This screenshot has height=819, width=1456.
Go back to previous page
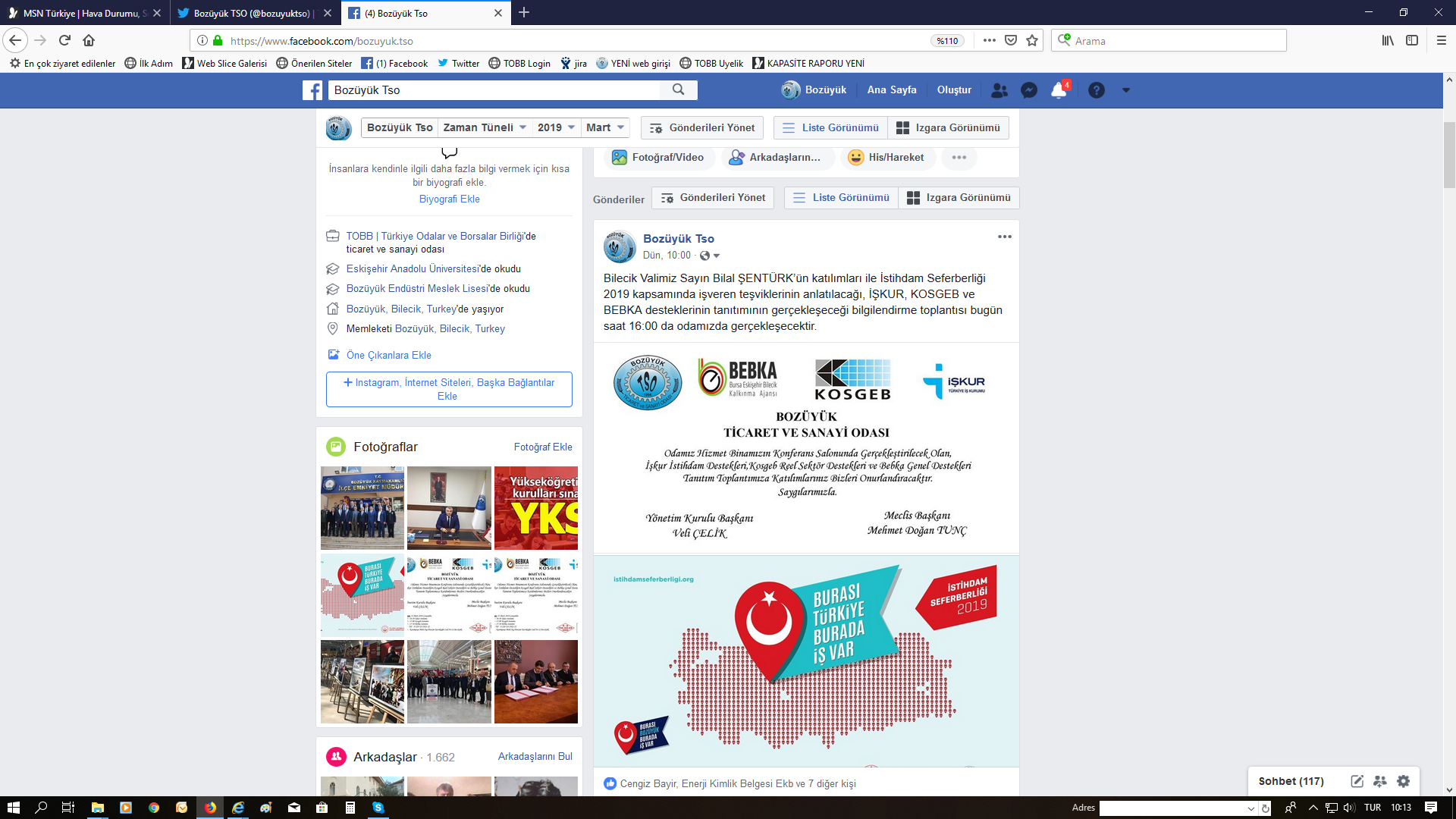15,40
